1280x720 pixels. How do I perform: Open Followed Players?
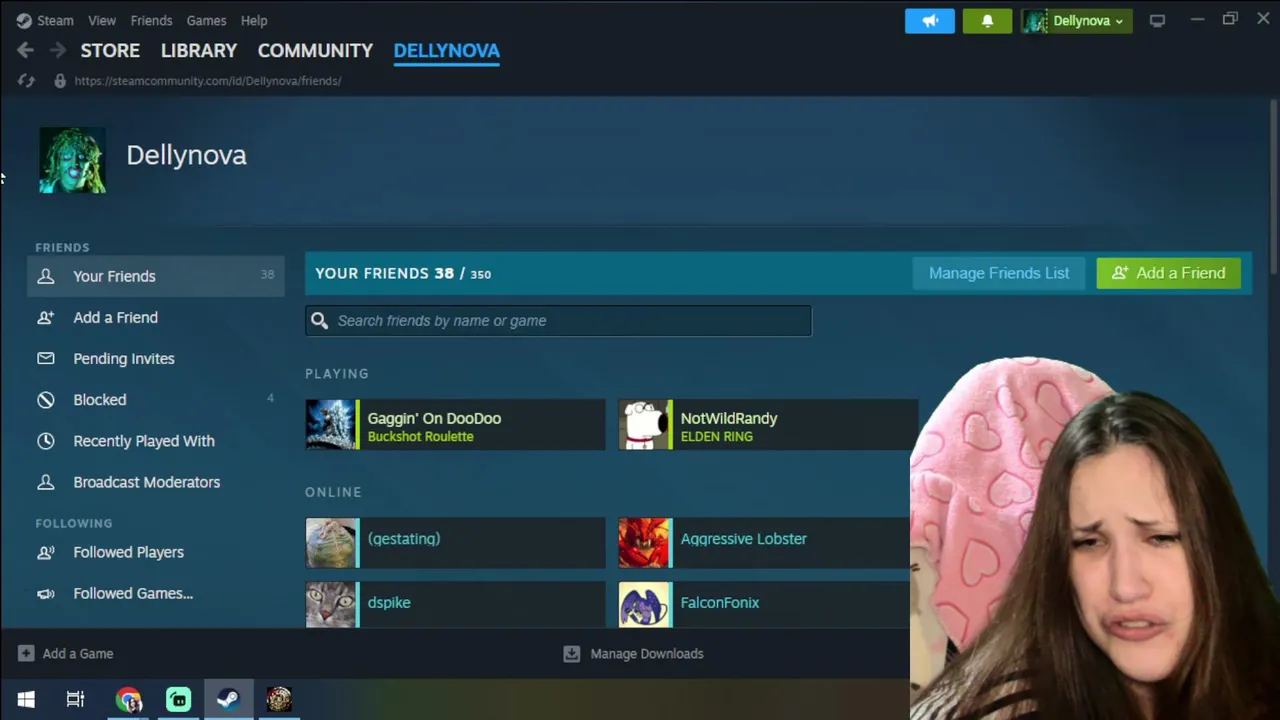pos(156,552)
